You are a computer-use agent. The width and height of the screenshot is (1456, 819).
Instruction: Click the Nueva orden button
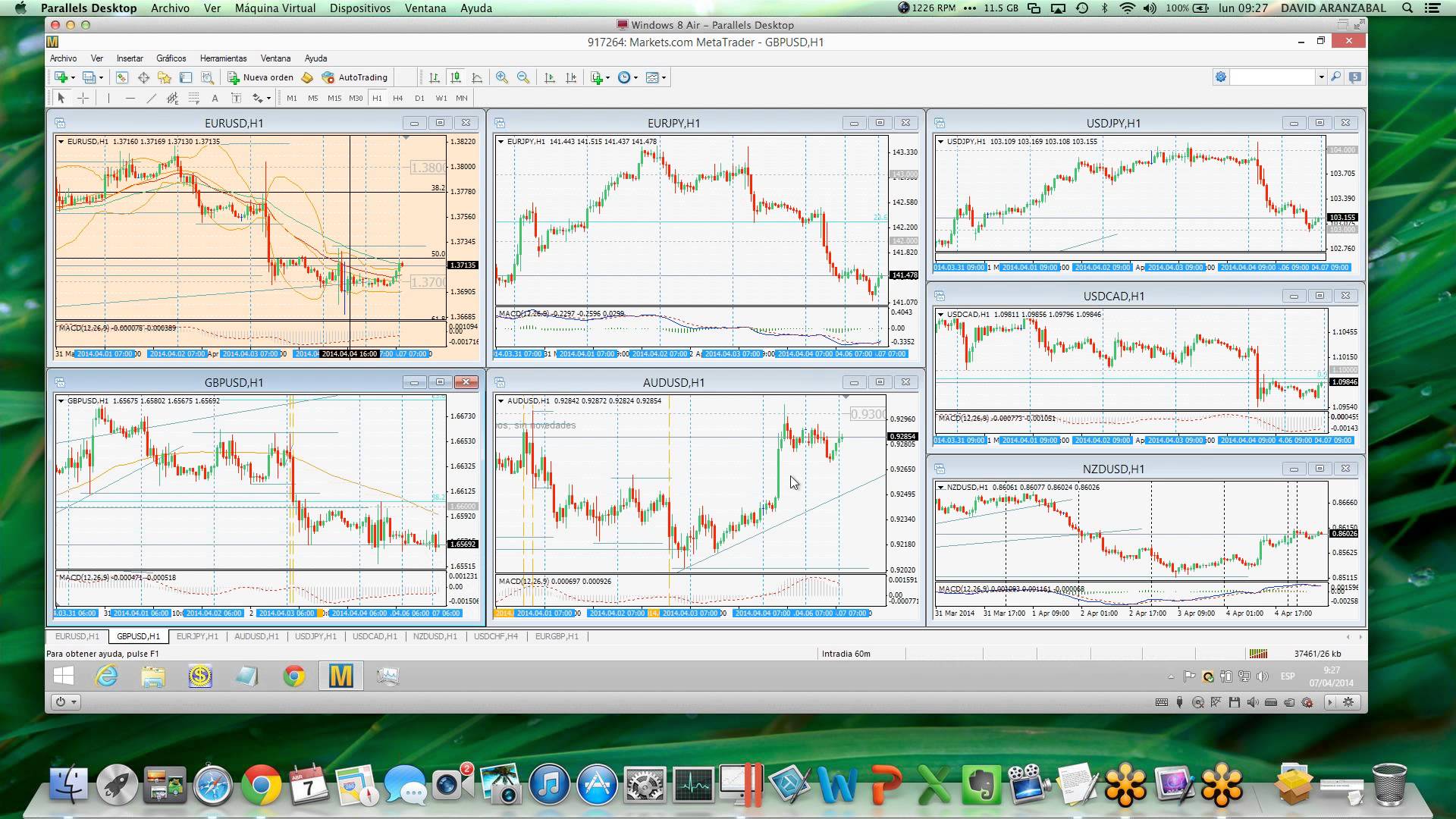point(260,77)
